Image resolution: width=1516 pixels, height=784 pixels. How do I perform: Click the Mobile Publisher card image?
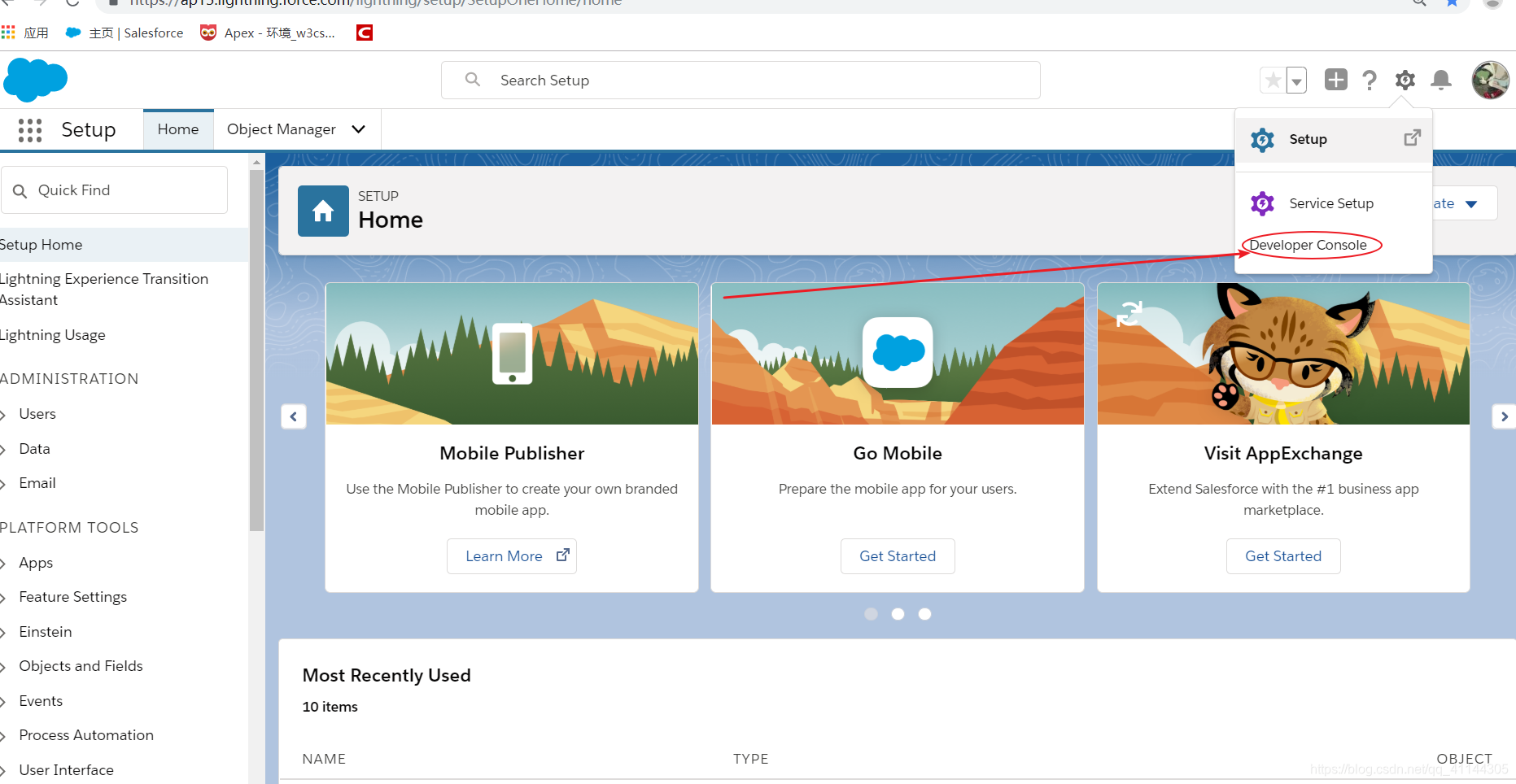coord(512,354)
